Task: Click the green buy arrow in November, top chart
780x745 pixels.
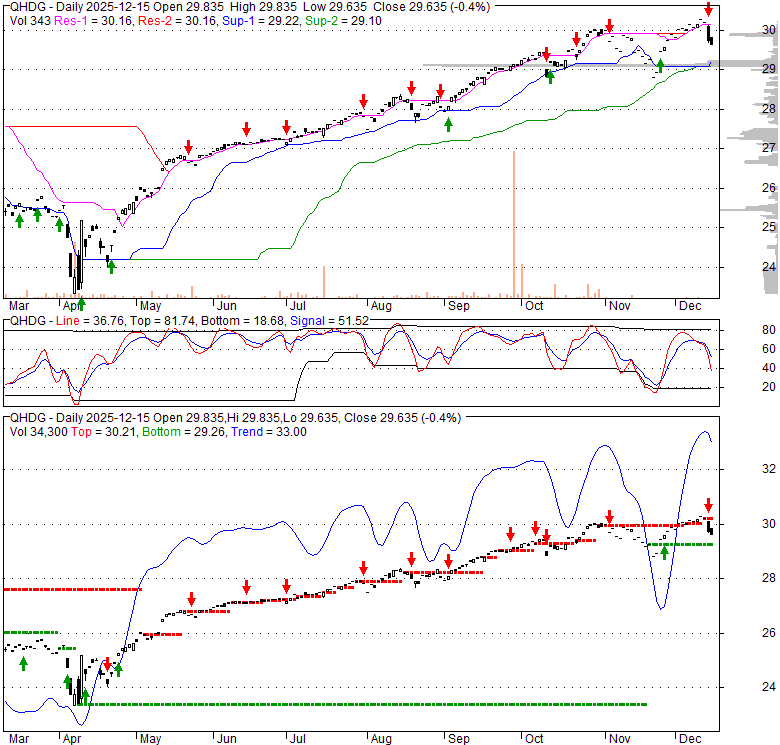Action: [x=659, y=66]
